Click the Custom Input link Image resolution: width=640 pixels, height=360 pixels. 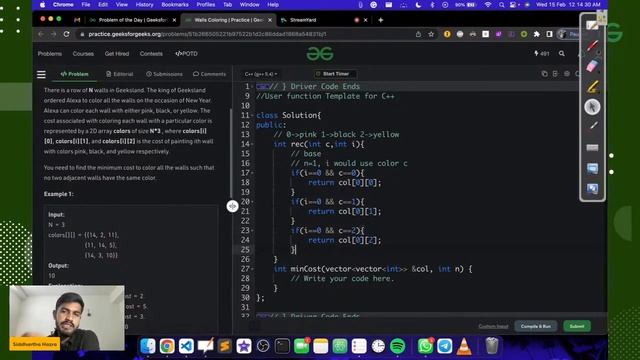[x=493, y=326]
